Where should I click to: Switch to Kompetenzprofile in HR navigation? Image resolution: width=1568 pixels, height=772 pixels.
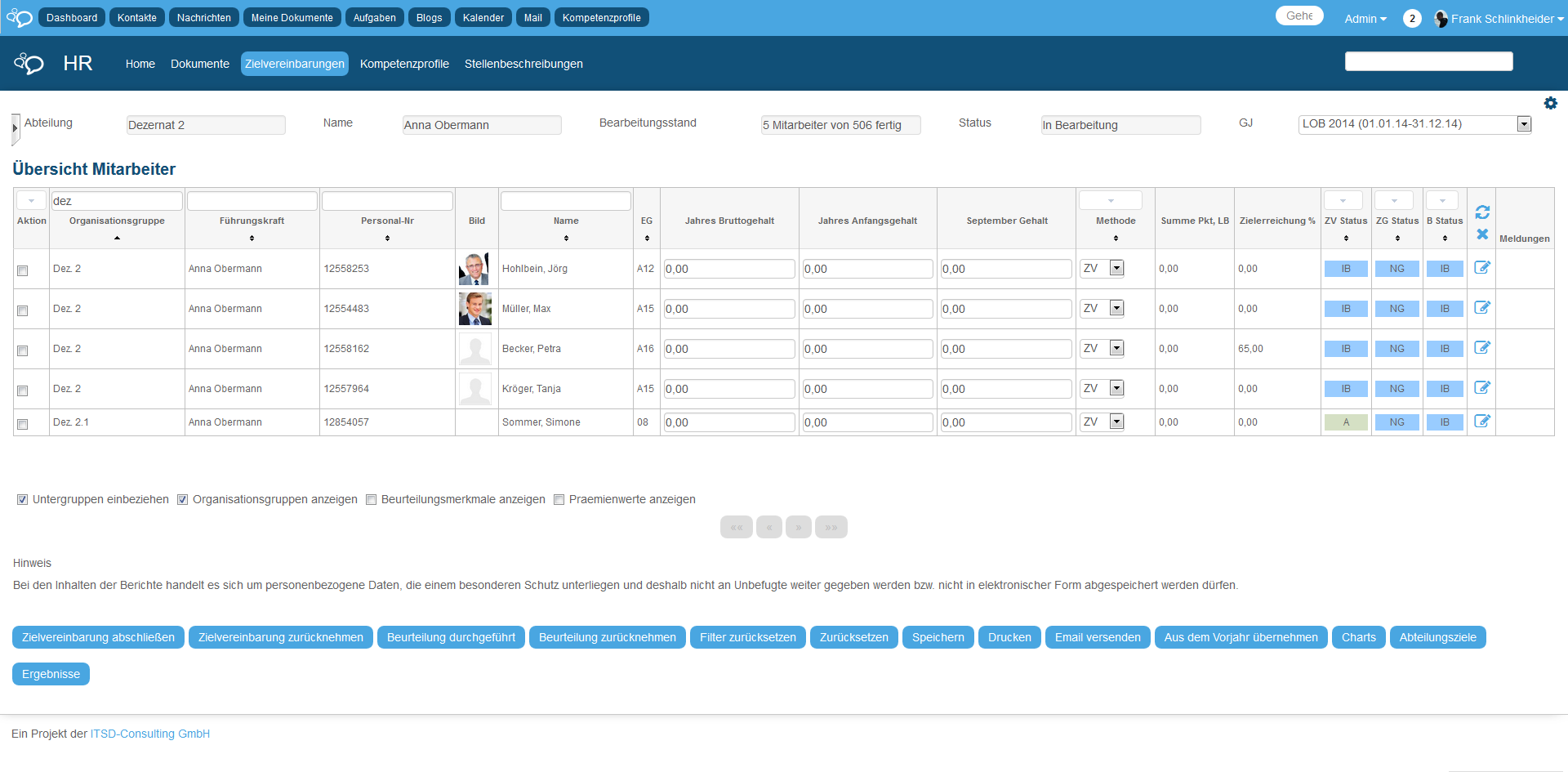coord(404,64)
